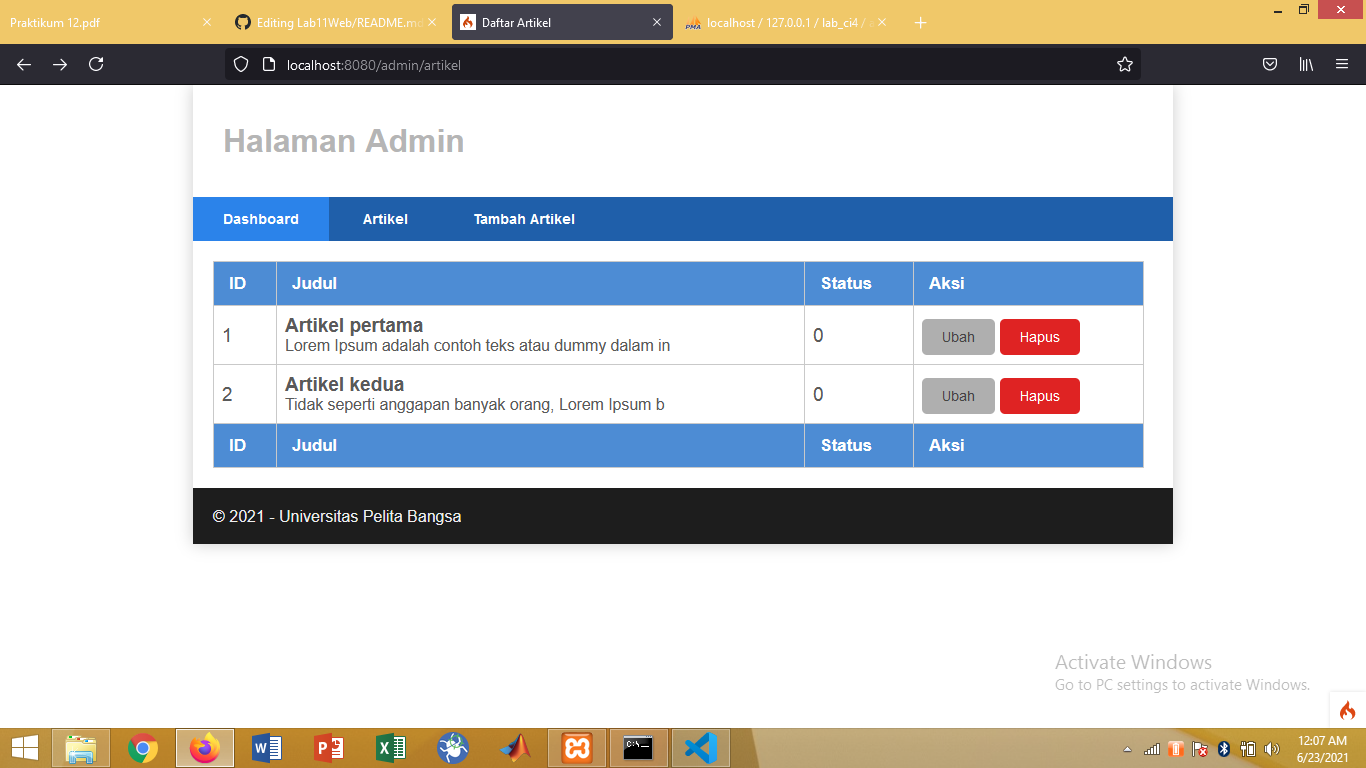Image resolution: width=1366 pixels, height=768 pixels.
Task: Bookmark this page using the star icon
Action: (1124, 64)
